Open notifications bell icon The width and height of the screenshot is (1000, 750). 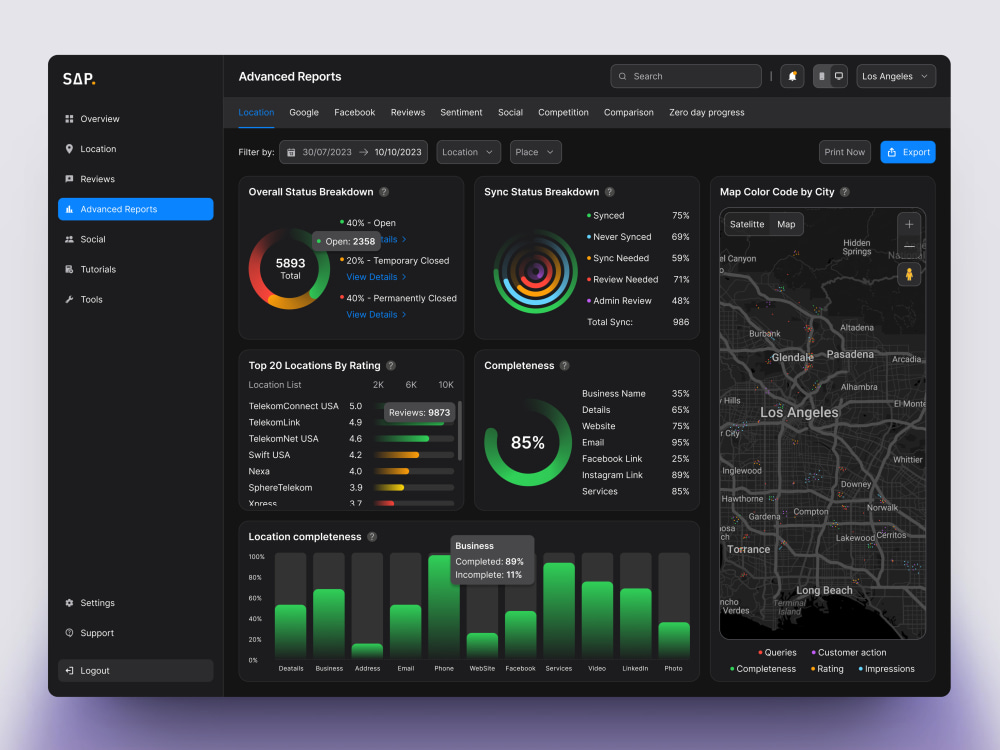point(792,76)
